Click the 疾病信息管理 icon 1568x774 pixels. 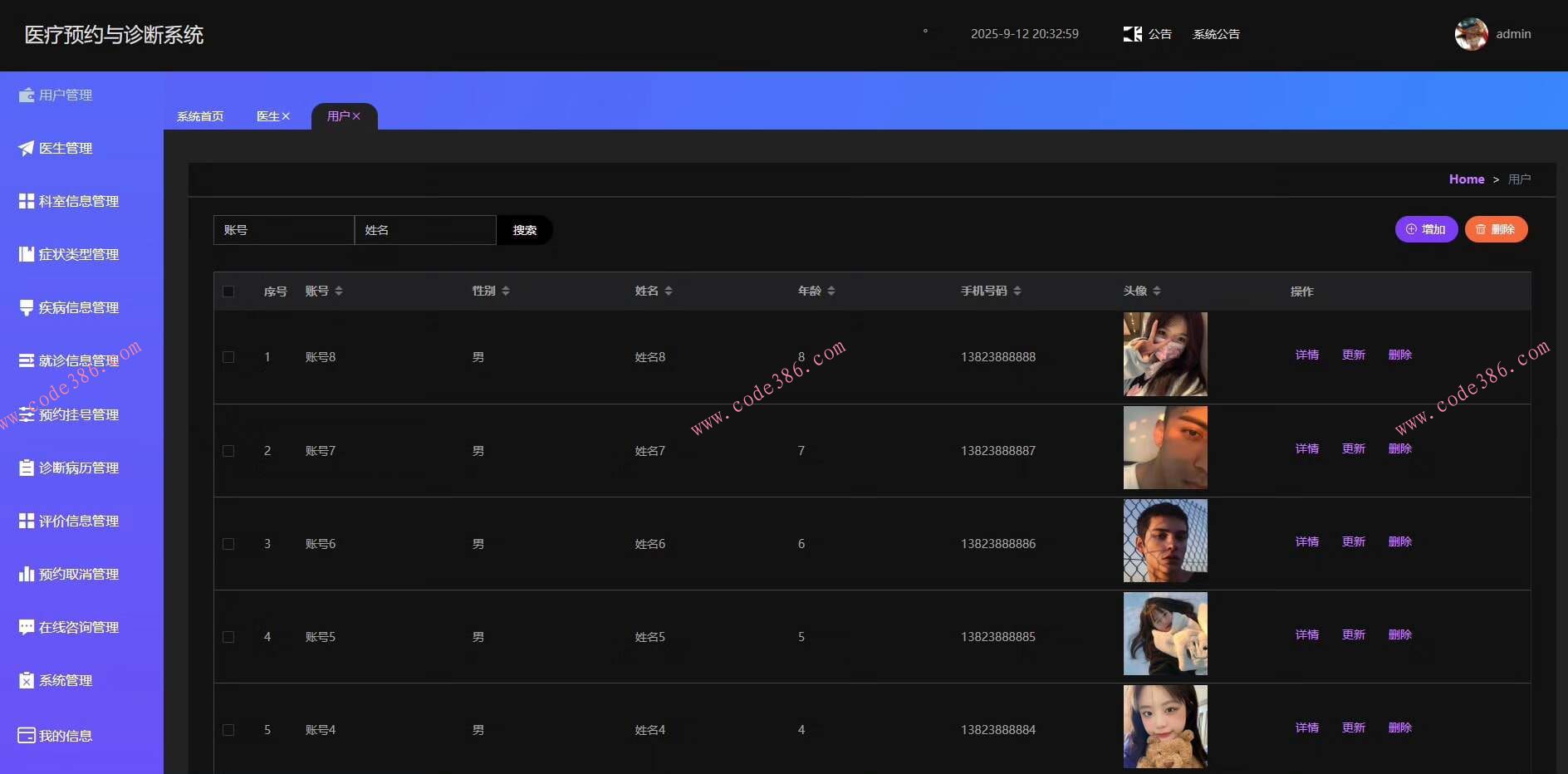click(x=27, y=308)
